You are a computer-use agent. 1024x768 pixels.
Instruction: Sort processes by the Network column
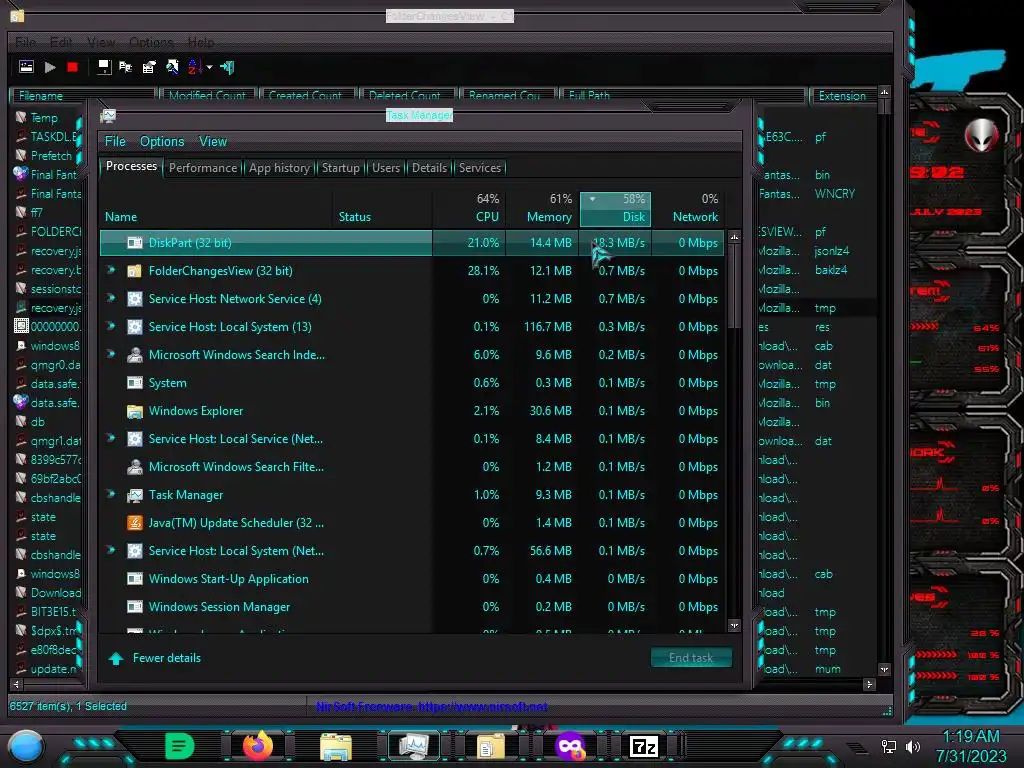[688, 208]
